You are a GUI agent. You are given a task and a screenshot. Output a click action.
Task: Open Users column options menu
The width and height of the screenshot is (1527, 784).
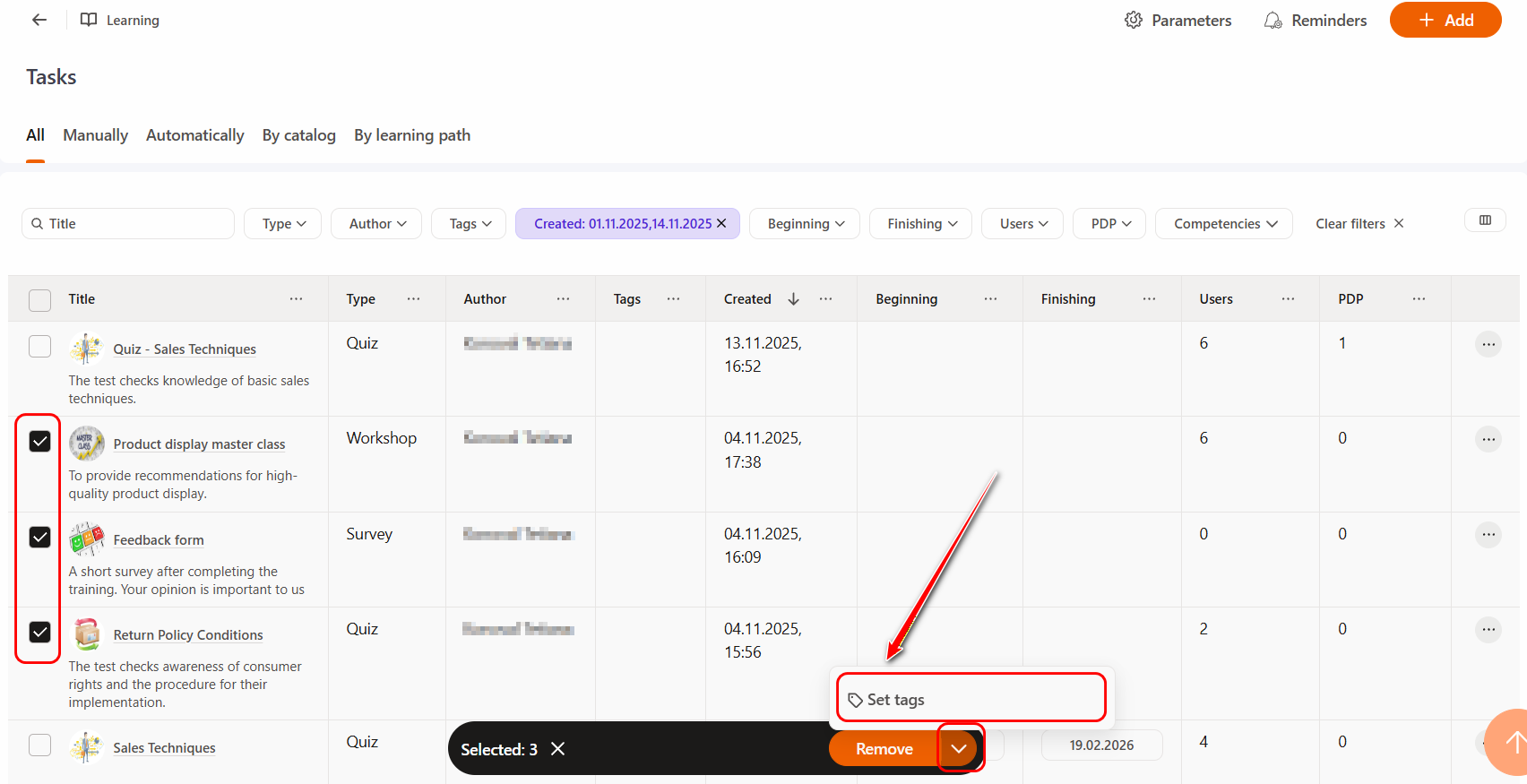1288,298
